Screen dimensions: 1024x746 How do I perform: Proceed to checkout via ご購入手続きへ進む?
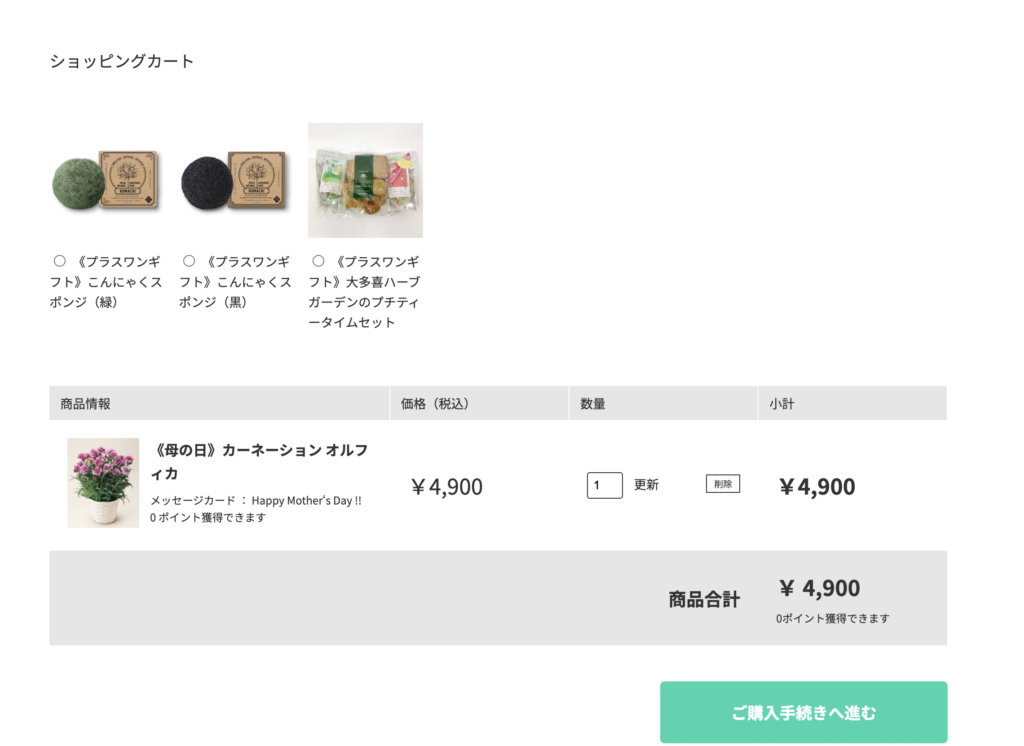point(803,712)
